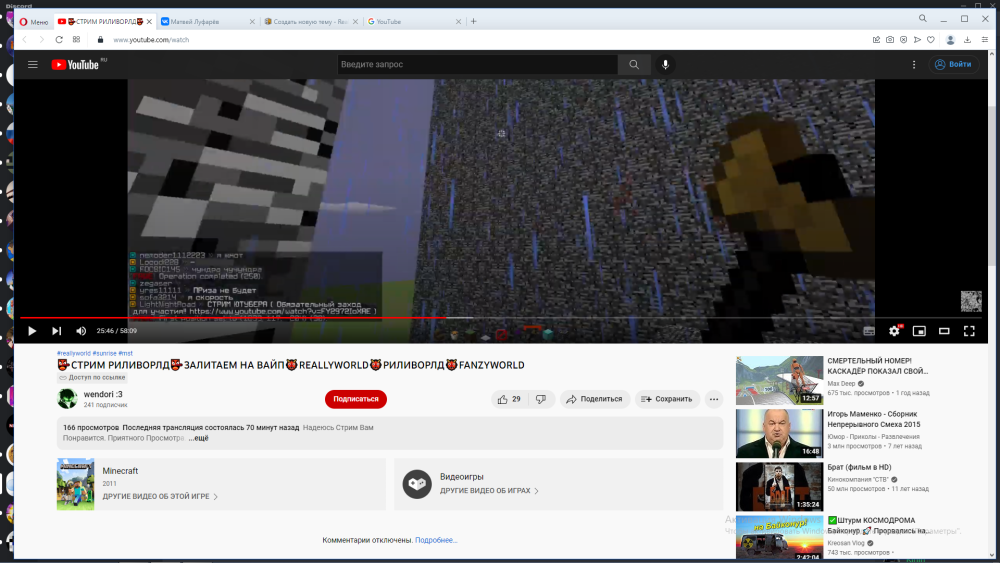Open YouTube settings three-dot menu
This screenshot has width=1000, height=563.
coord(914,64)
